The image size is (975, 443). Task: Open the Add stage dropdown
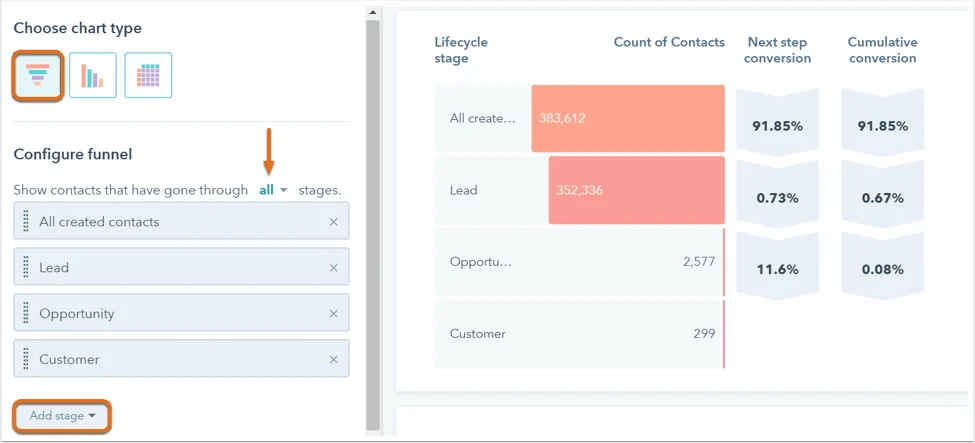(62, 416)
